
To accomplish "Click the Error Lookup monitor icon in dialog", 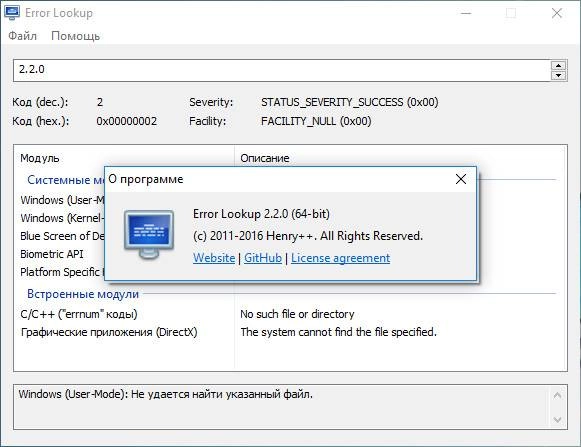I will pyautogui.click(x=149, y=234).
